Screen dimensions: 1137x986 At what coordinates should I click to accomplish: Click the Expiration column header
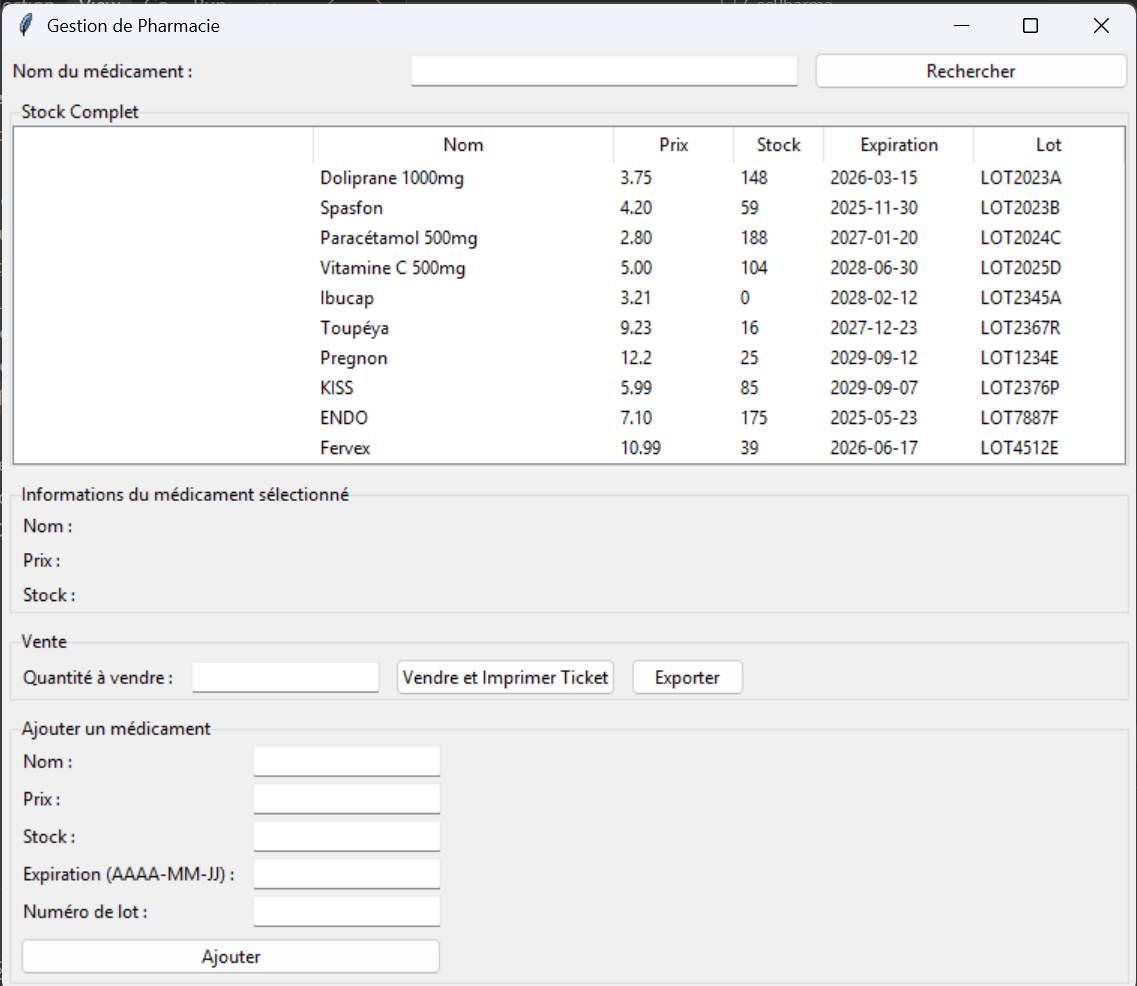[x=898, y=145]
